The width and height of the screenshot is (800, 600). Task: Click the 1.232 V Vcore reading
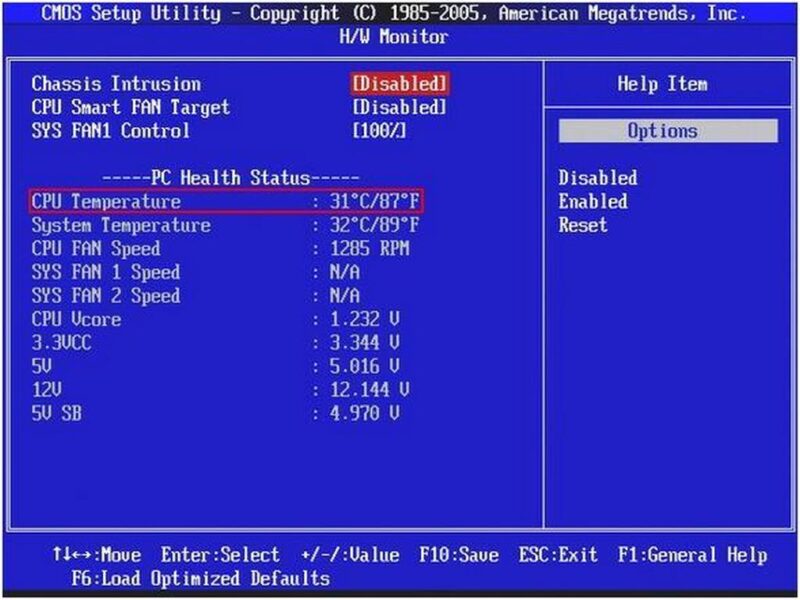click(365, 319)
